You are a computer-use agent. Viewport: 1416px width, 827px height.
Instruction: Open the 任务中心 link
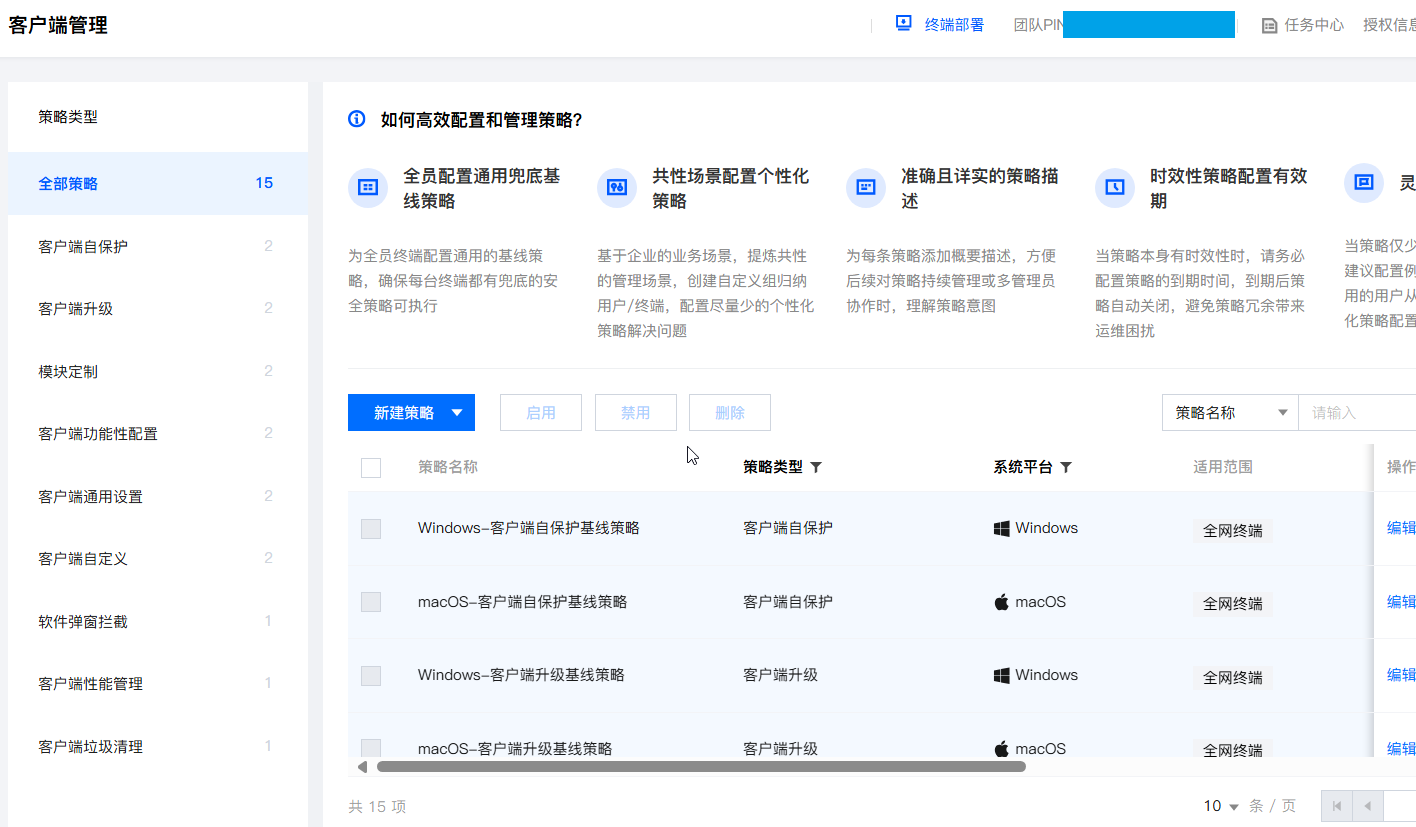click(x=1314, y=25)
